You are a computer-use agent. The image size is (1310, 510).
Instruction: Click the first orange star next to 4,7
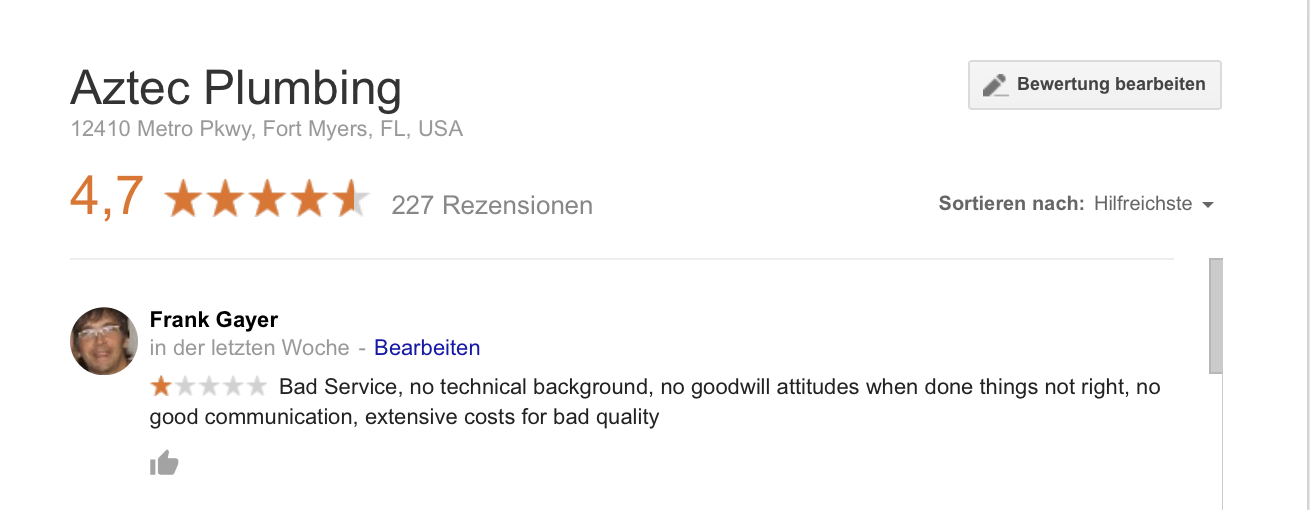184,198
